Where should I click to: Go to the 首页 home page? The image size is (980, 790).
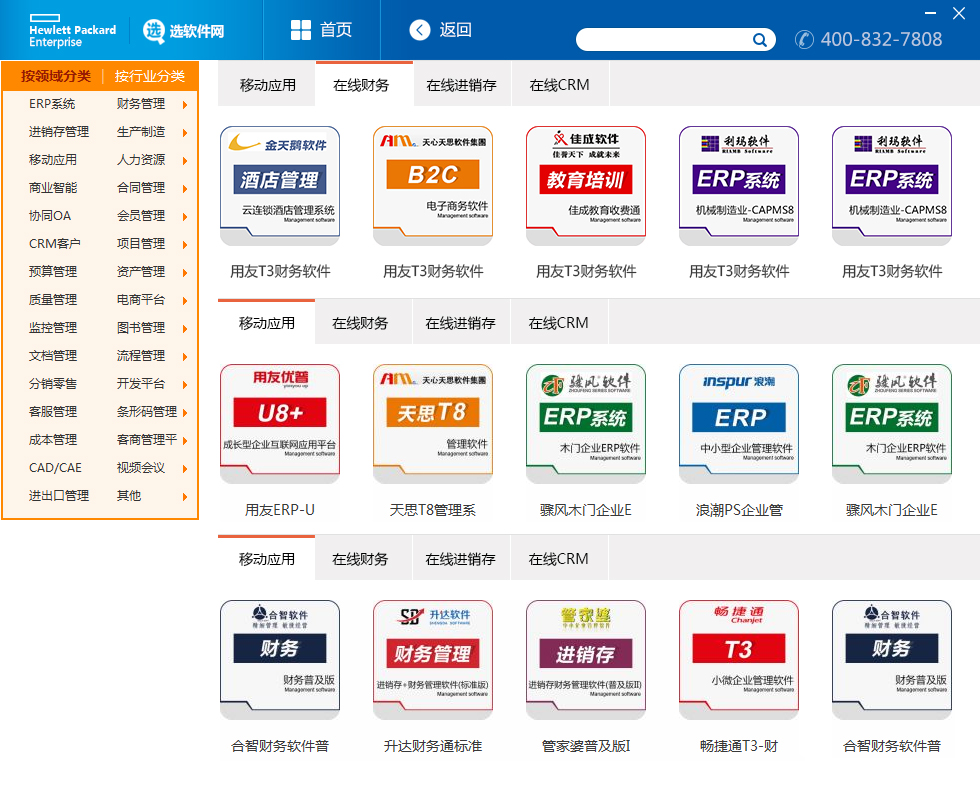[x=321, y=29]
